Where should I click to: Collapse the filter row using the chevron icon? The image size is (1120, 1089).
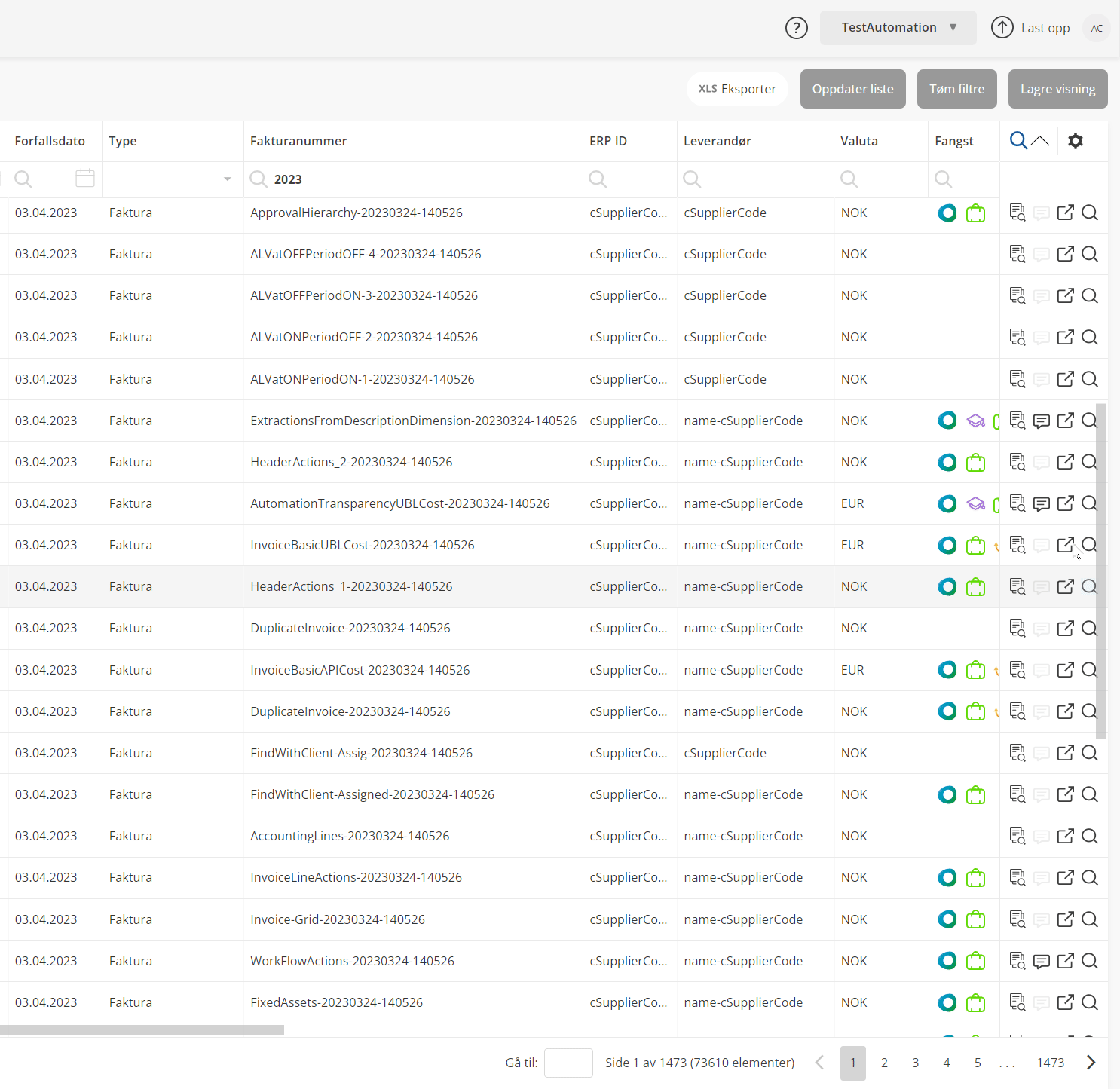pos(1040,140)
